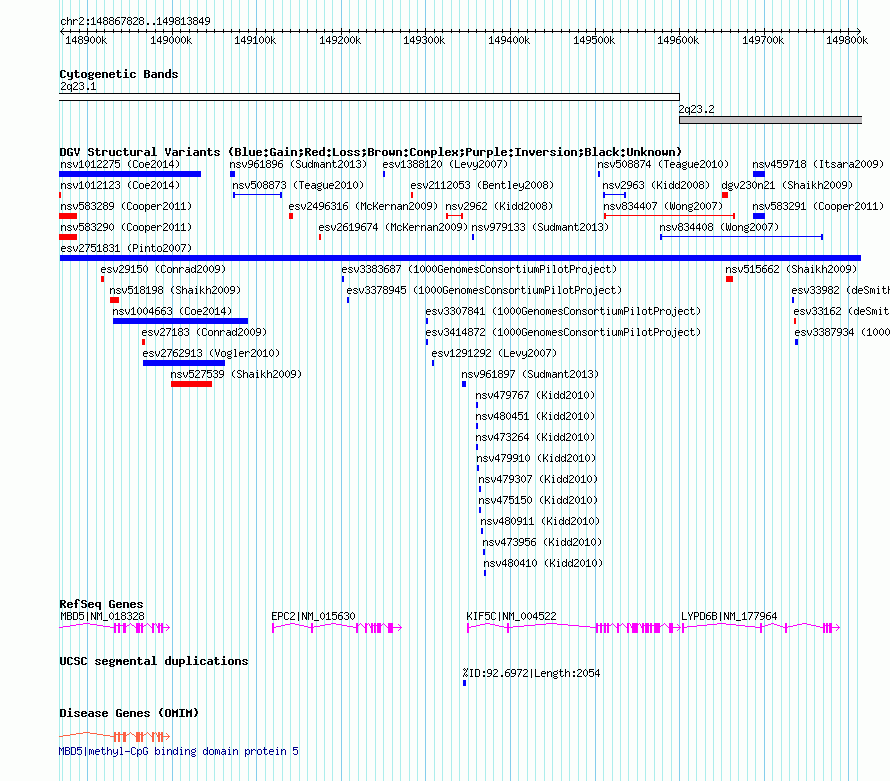This screenshot has width=890, height=781.
Task: Open the EPC2|NM_015630 gene model
Action: [337, 627]
